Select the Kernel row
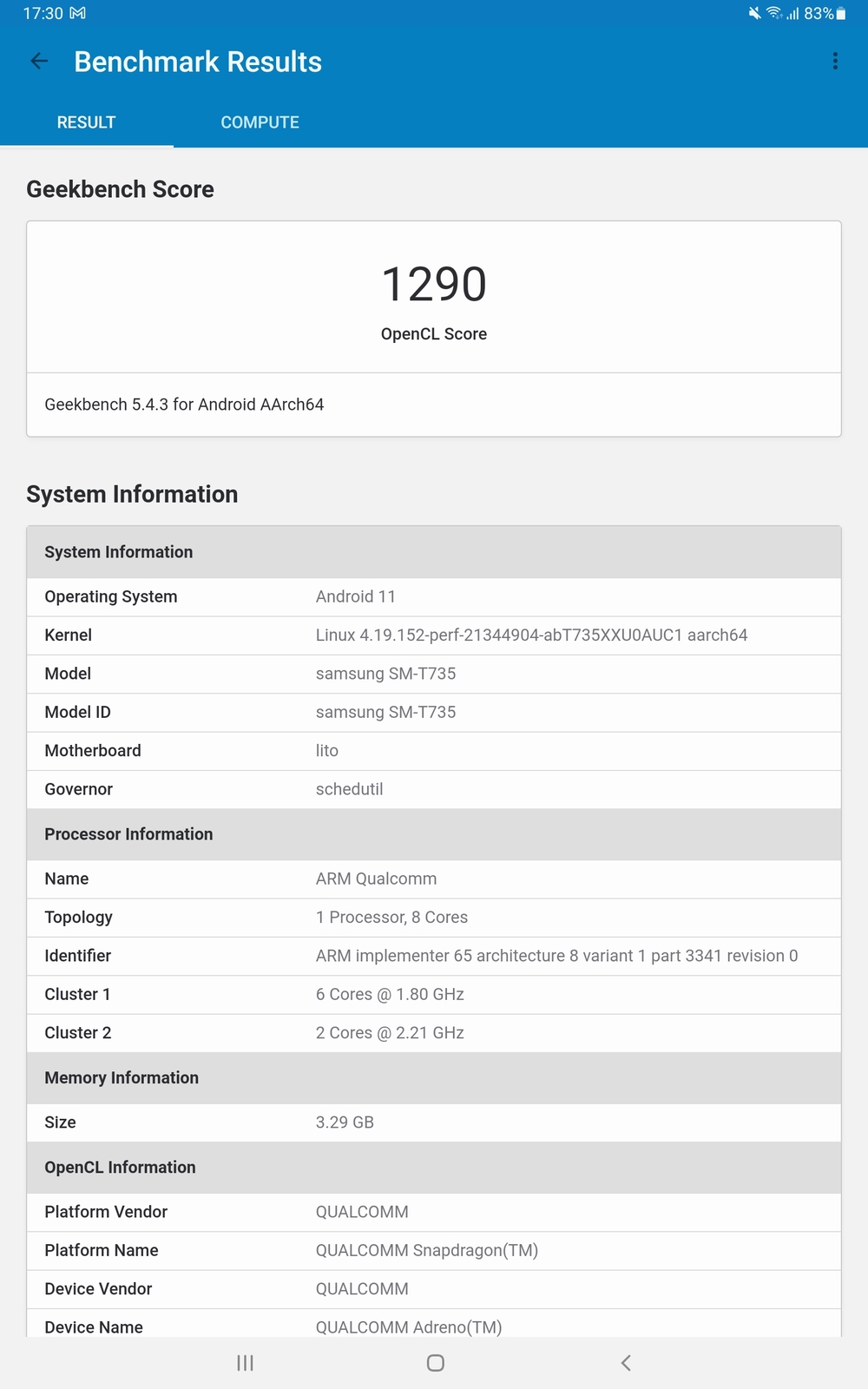 (434, 635)
